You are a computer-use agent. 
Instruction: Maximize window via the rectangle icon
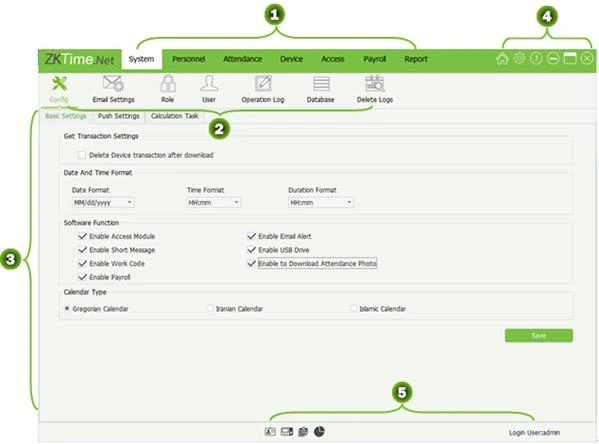point(570,58)
